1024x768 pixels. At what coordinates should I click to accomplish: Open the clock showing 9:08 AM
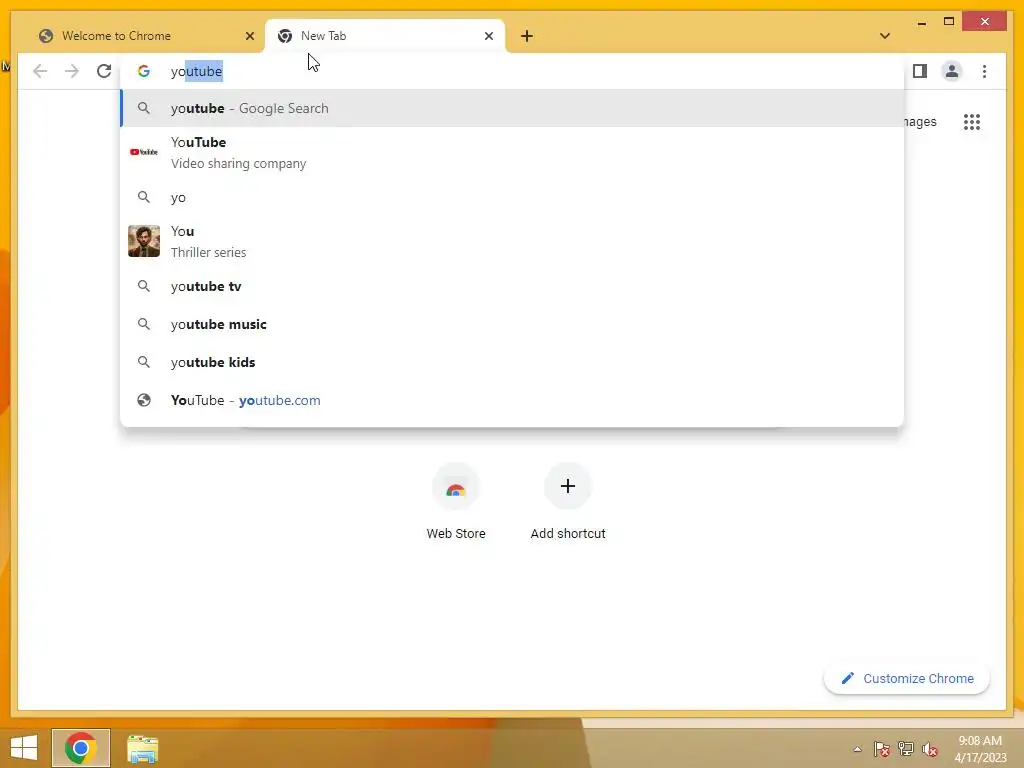point(980,748)
